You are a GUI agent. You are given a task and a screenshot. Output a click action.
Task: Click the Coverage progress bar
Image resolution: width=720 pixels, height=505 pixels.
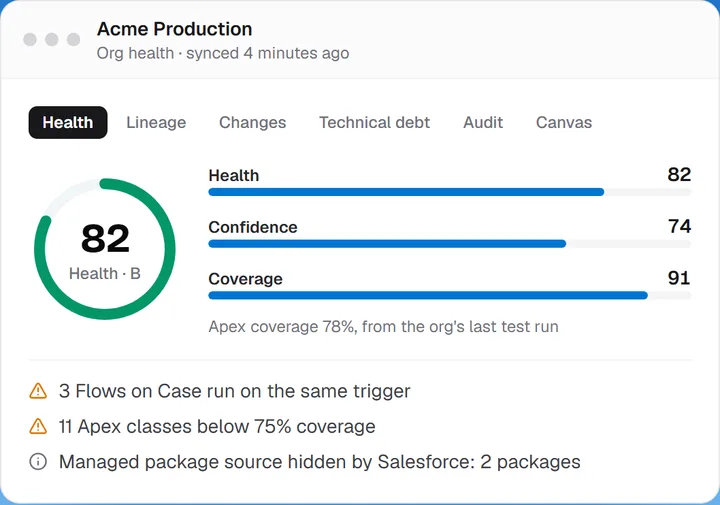(x=450, y=295)
